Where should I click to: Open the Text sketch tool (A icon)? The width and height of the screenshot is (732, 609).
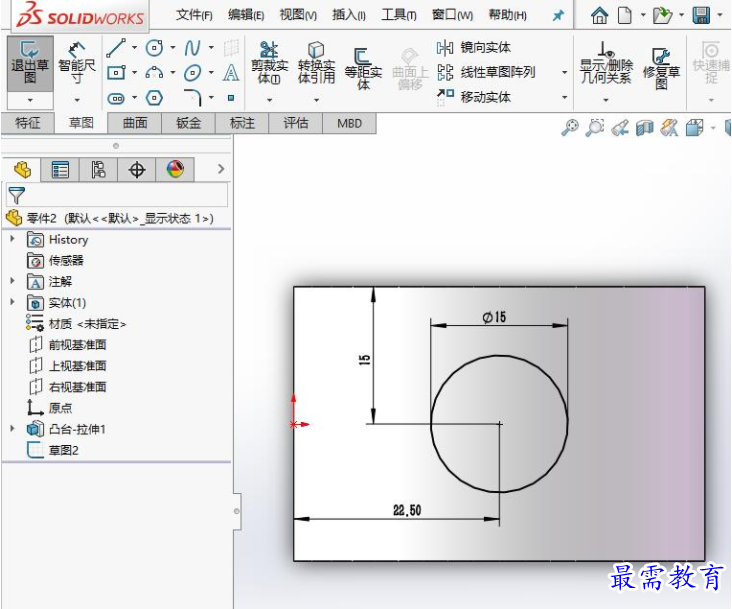pos(231,73)
